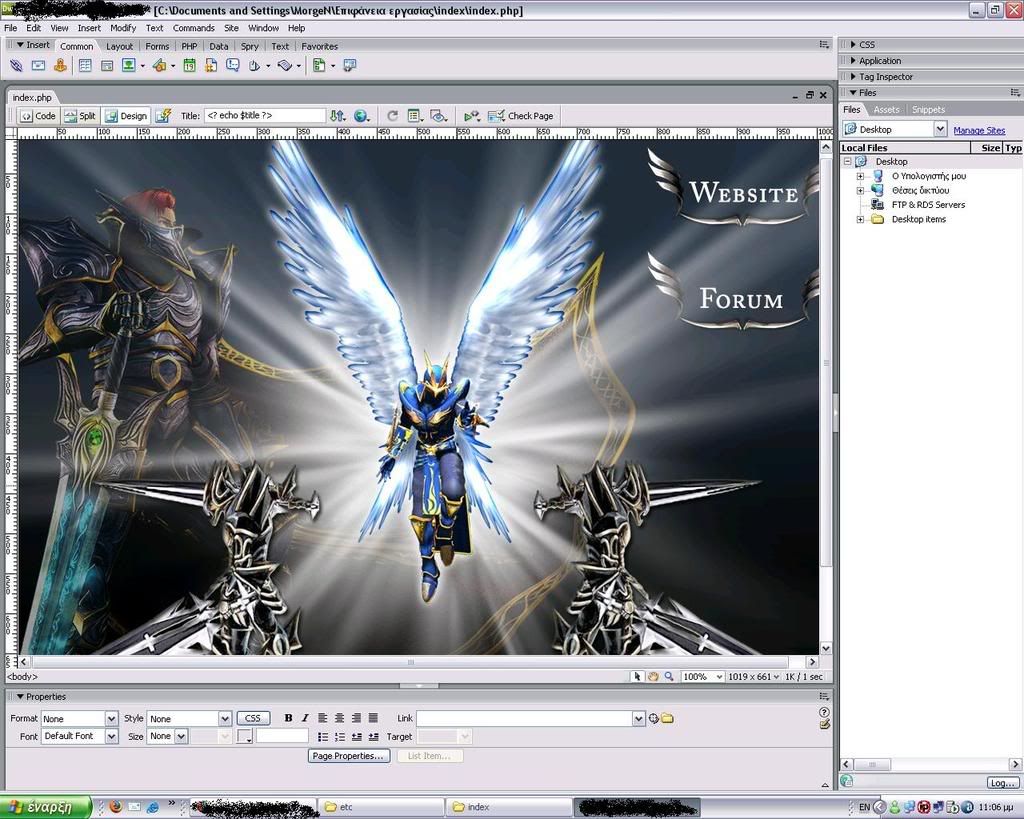Toggle Bold in Properties panel

coord(288,718)
